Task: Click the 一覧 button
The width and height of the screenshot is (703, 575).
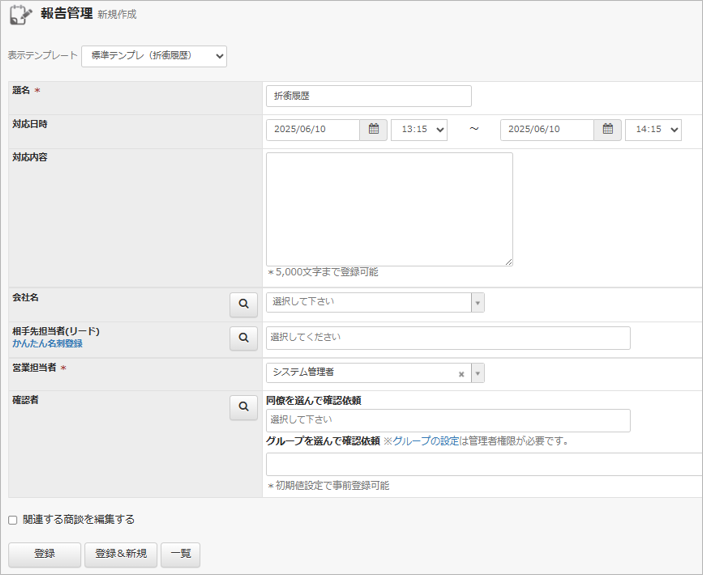Action: [181, 554]
